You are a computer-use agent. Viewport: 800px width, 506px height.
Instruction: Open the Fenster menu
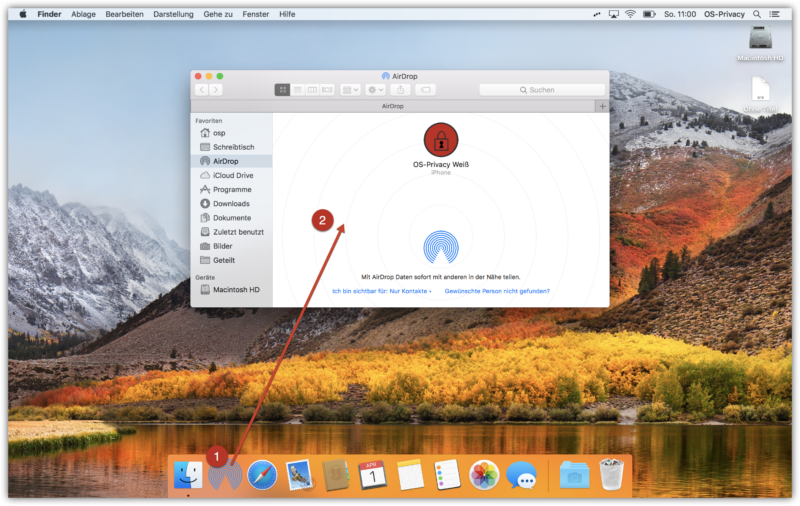[256, 14]
